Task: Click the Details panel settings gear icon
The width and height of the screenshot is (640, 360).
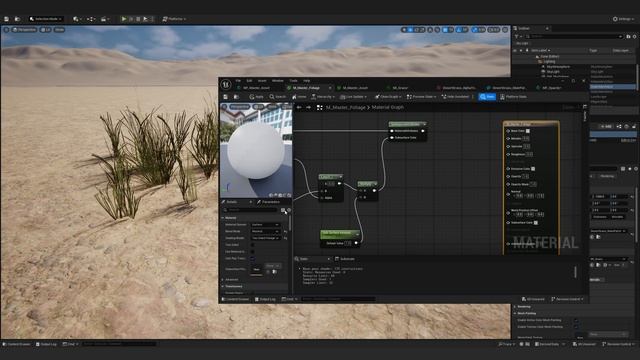Action: [289, 210]
